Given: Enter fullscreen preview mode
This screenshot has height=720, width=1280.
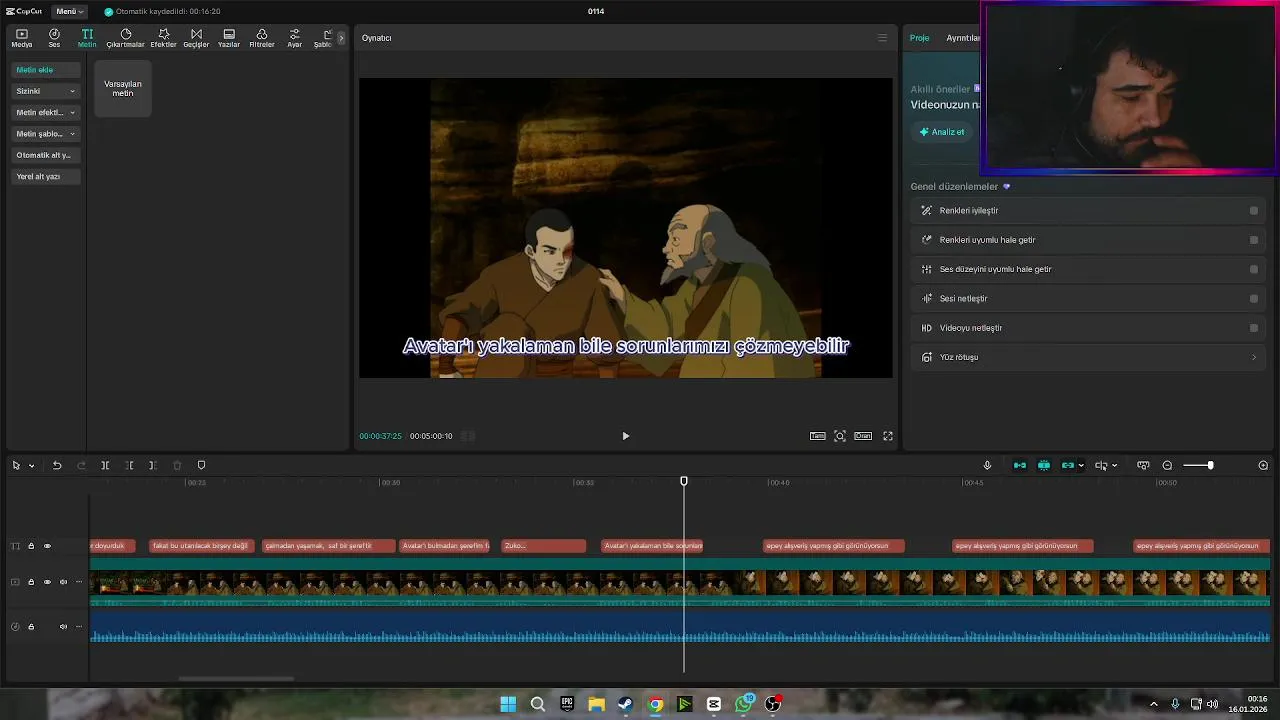Looking at the screenshot, I should coord(888,436).
